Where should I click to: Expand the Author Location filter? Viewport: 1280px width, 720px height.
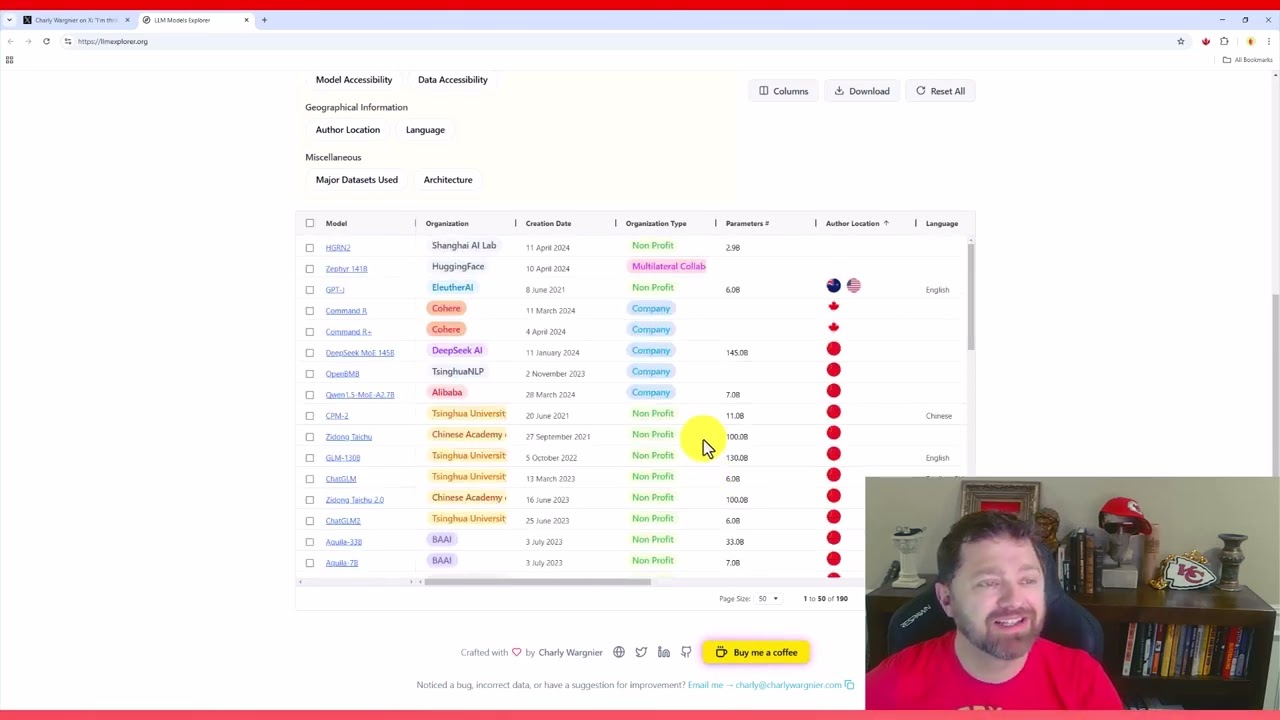tap(348, 130)
